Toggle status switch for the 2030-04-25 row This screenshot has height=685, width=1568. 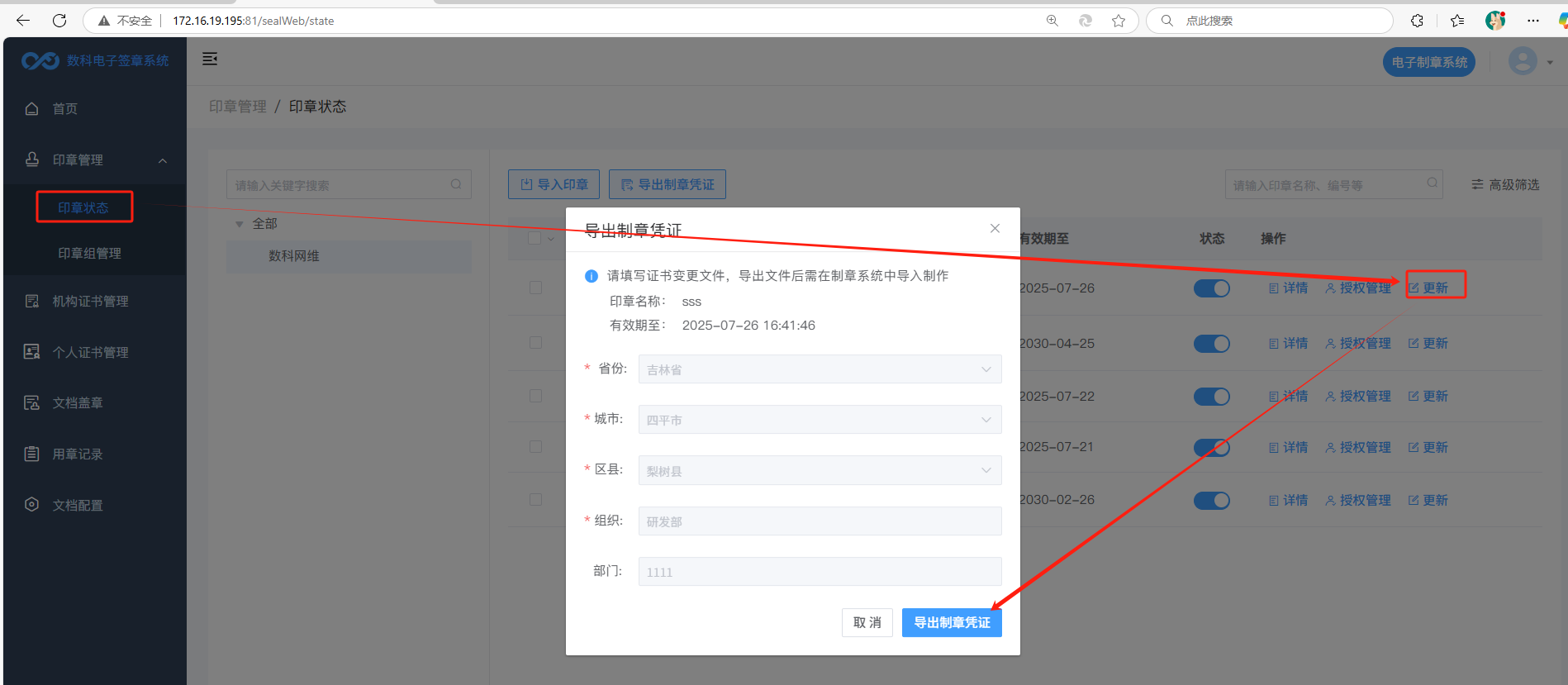[1211, 344]
